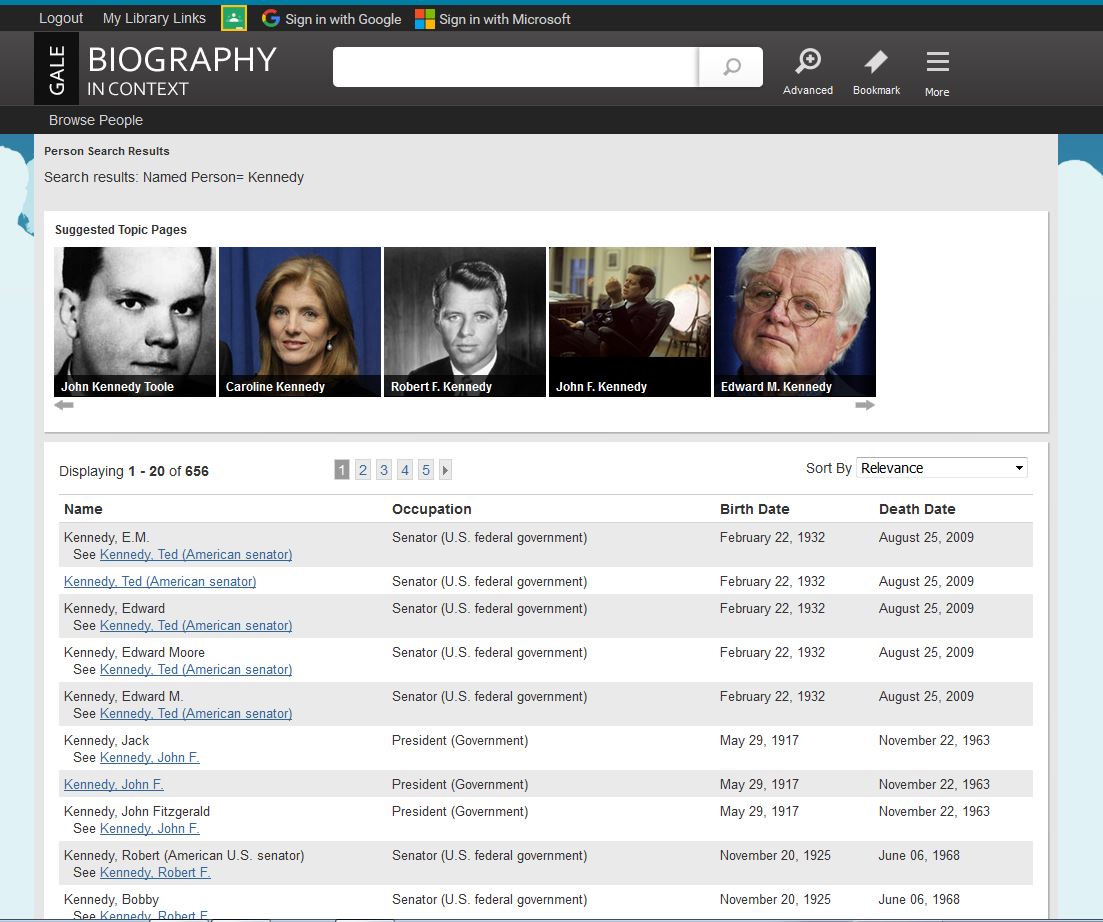Screen dimensions: 1103x922
Task: Click Sign in with Microsoft
Action: click(x=493, y=19)
